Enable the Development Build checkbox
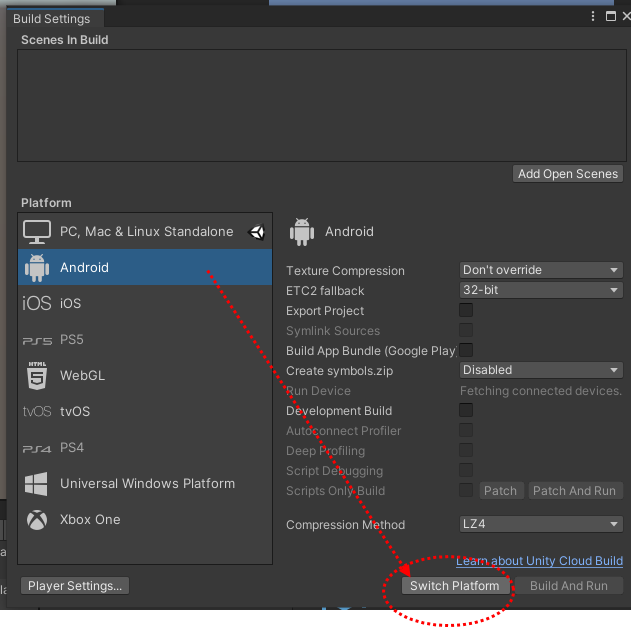631x627 pixels. tap(466, 410)
